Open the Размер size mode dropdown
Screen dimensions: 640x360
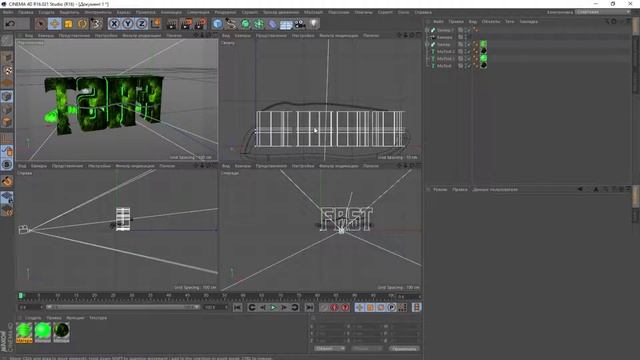366,349
